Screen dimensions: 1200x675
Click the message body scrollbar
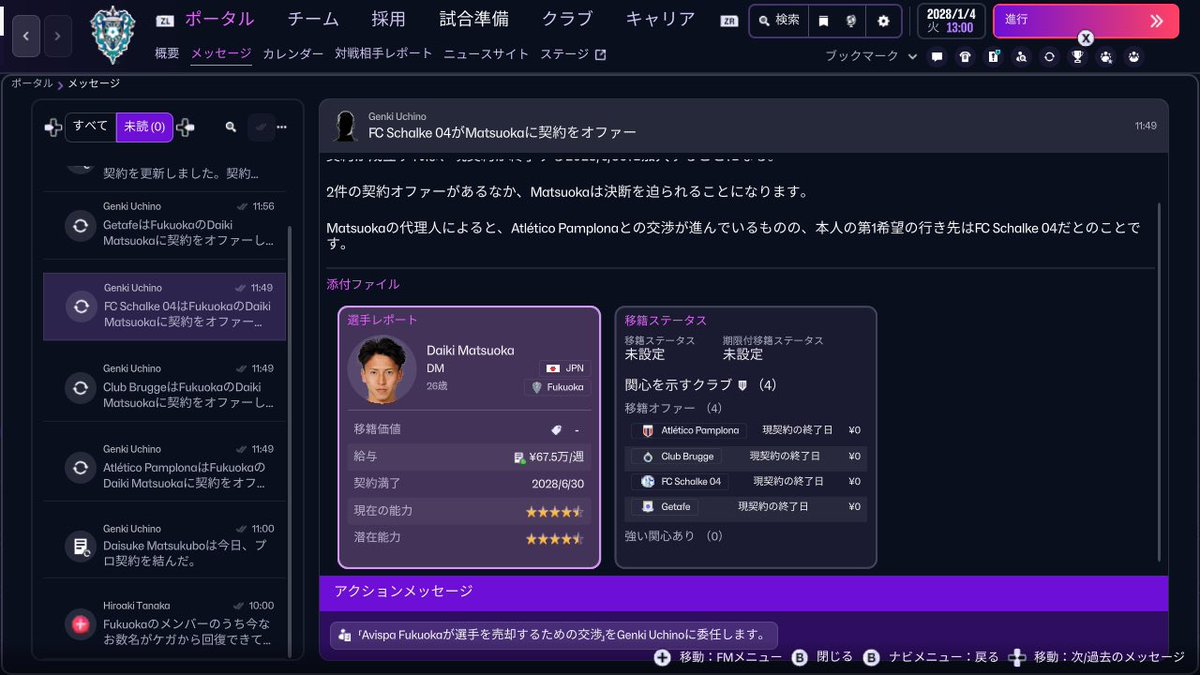1160,380
